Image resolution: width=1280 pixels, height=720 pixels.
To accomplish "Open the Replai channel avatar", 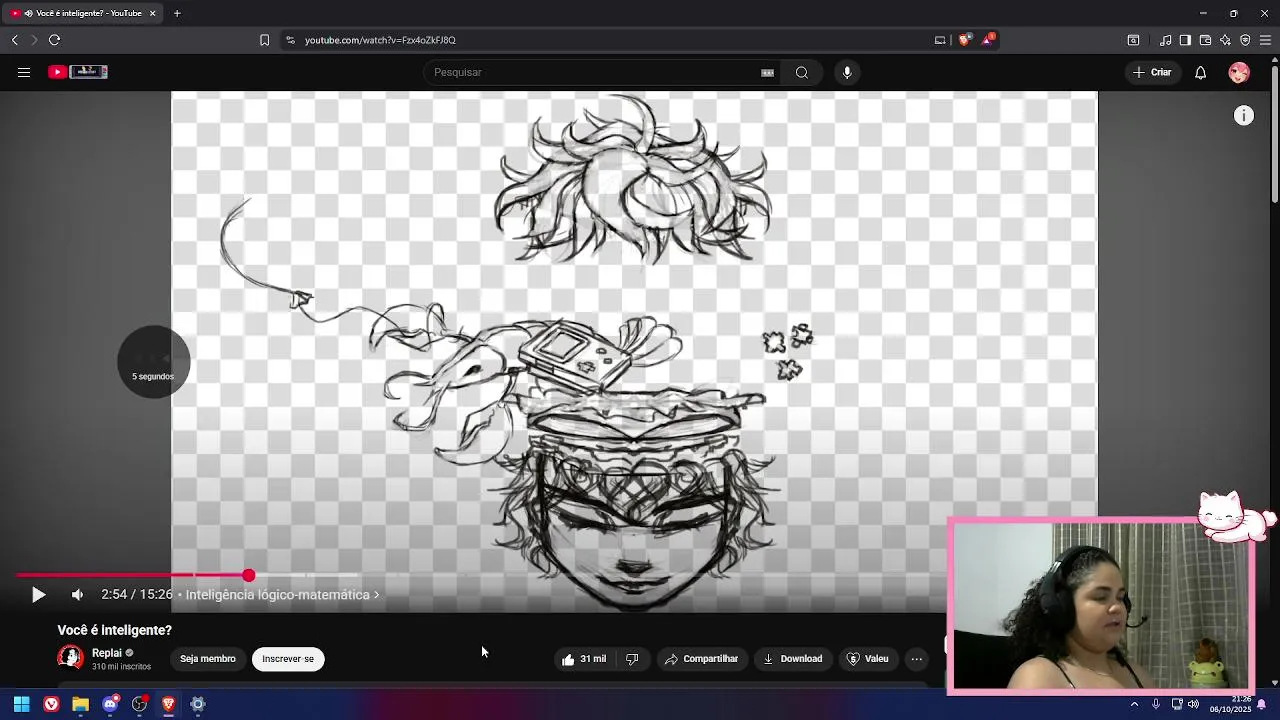I will 71,658.
